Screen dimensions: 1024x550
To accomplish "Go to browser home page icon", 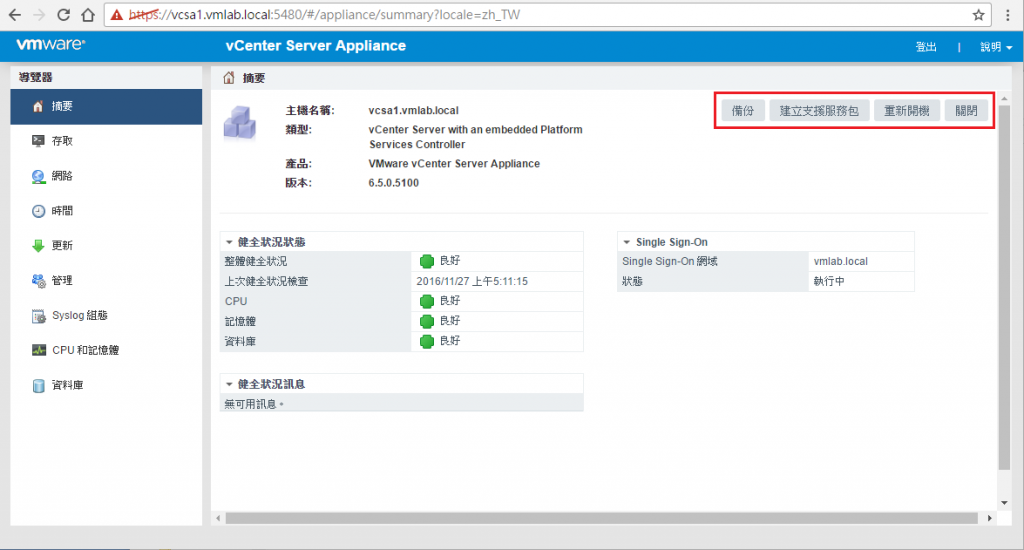I will coord(88,15).
